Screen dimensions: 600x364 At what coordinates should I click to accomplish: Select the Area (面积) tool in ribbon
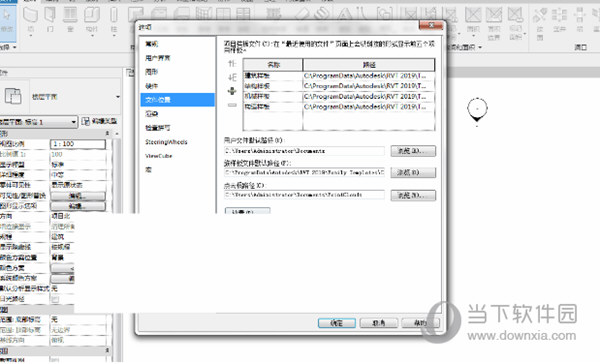click(473, 20)
